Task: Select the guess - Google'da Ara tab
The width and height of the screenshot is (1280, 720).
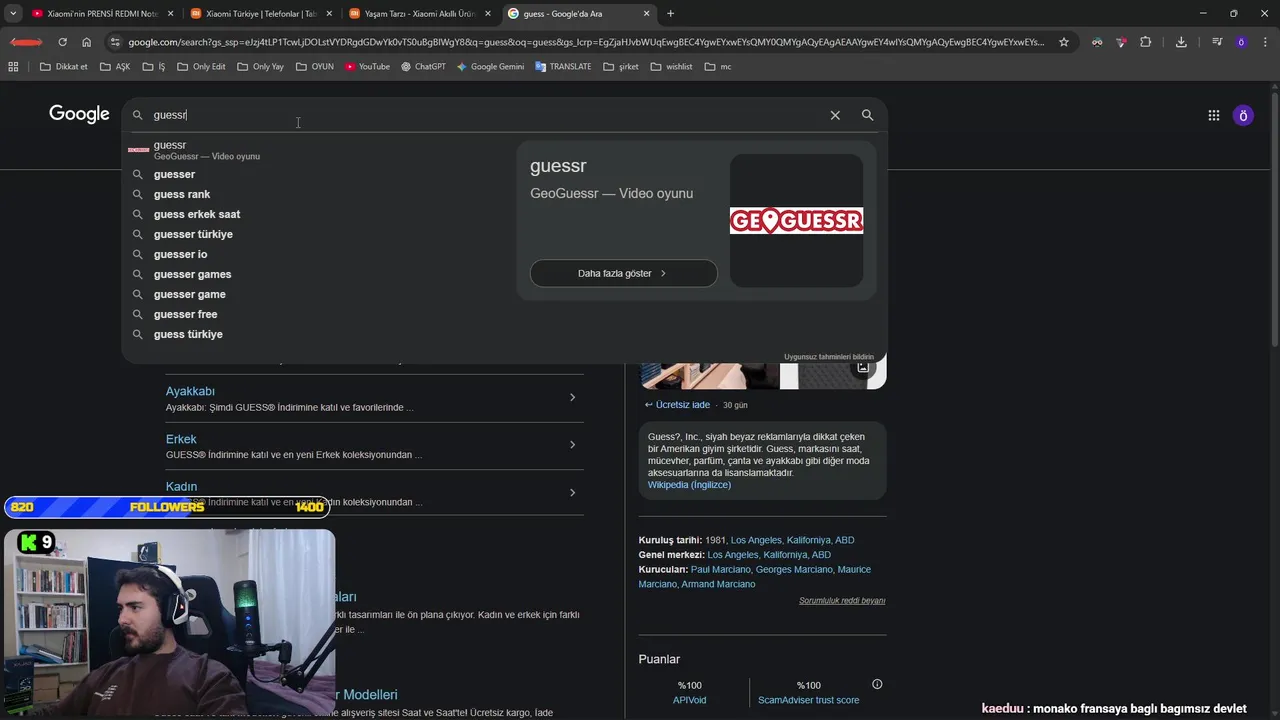Action: click(579, 14)
